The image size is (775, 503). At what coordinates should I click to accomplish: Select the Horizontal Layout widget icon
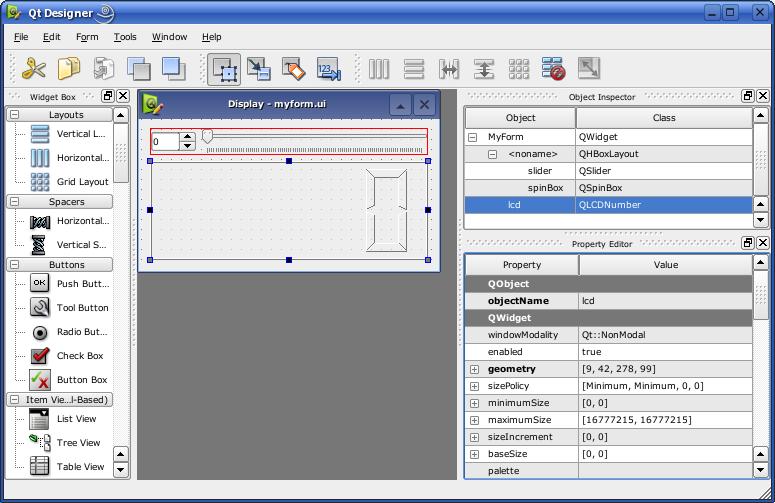coord(40,158)
